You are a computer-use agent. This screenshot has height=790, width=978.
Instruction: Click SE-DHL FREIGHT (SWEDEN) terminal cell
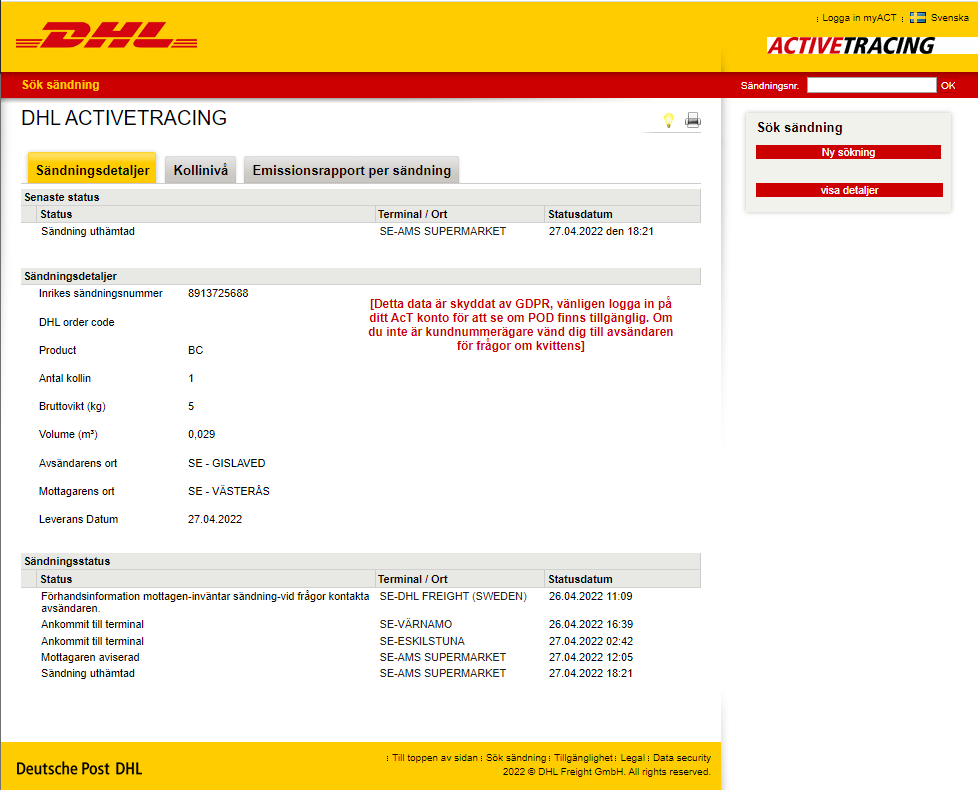coord(453,596)
